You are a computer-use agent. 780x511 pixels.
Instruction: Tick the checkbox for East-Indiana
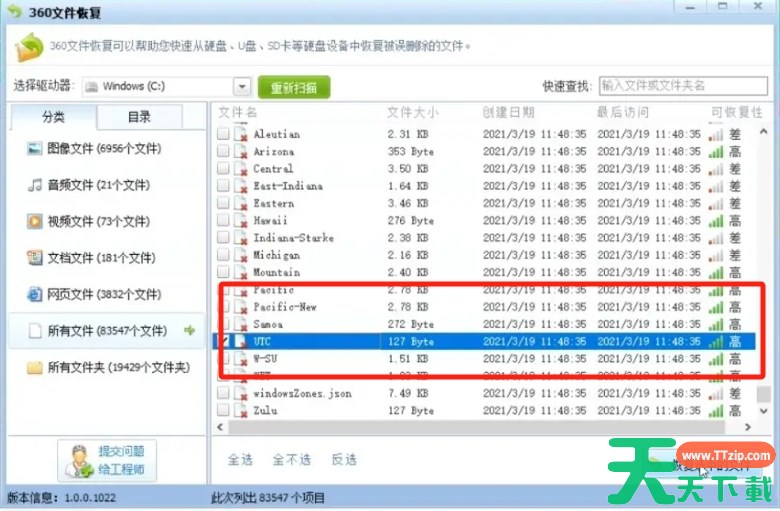pyautogui.click(x=223, y=186)
